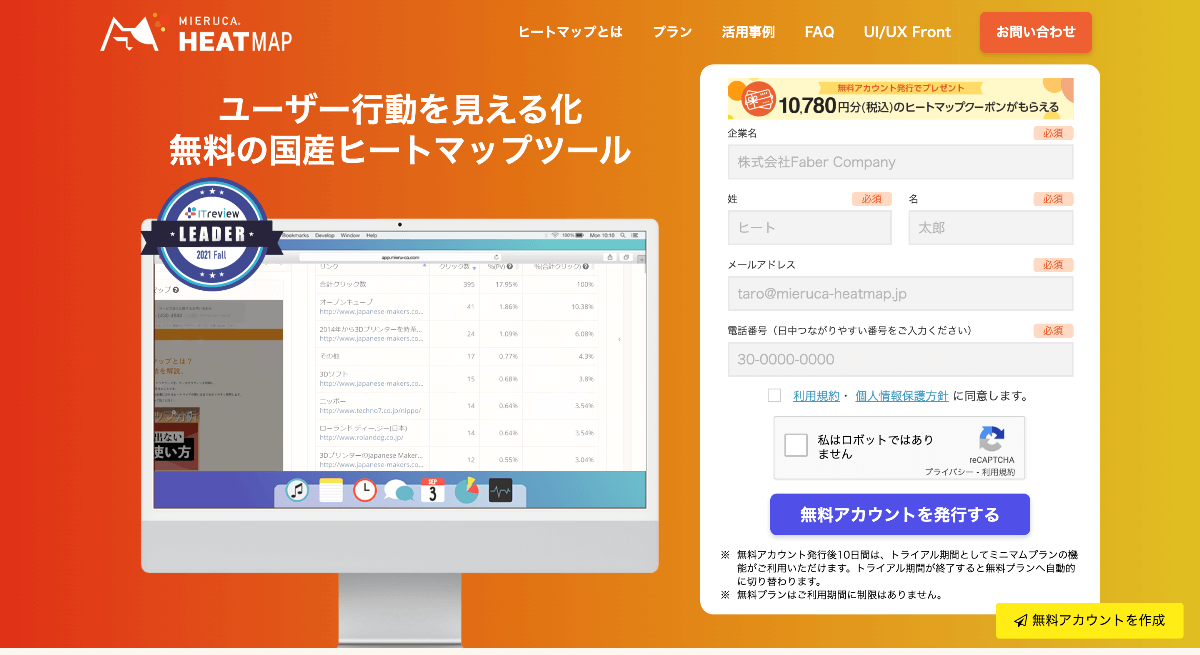Screen dimensions: 1200x655
Task: Focus the メールアドレス input field
Action: 900,293
